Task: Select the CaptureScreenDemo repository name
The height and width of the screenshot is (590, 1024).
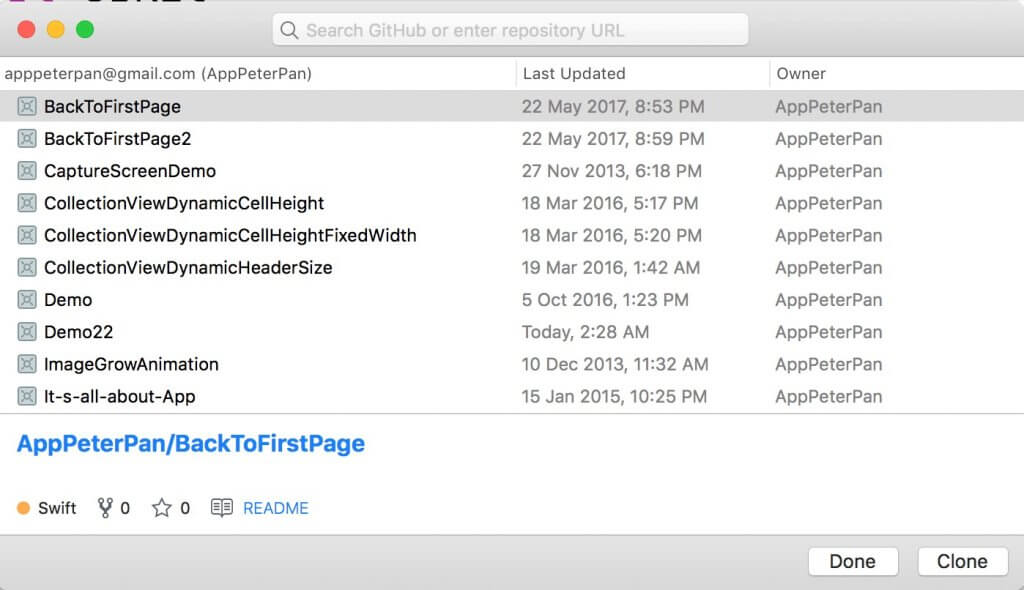Action: pyautogui.click(x=130, y=171)
